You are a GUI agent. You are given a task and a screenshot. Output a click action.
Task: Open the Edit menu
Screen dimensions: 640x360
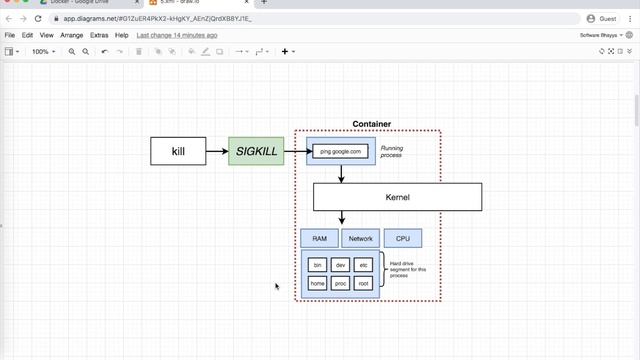[27, 36]
